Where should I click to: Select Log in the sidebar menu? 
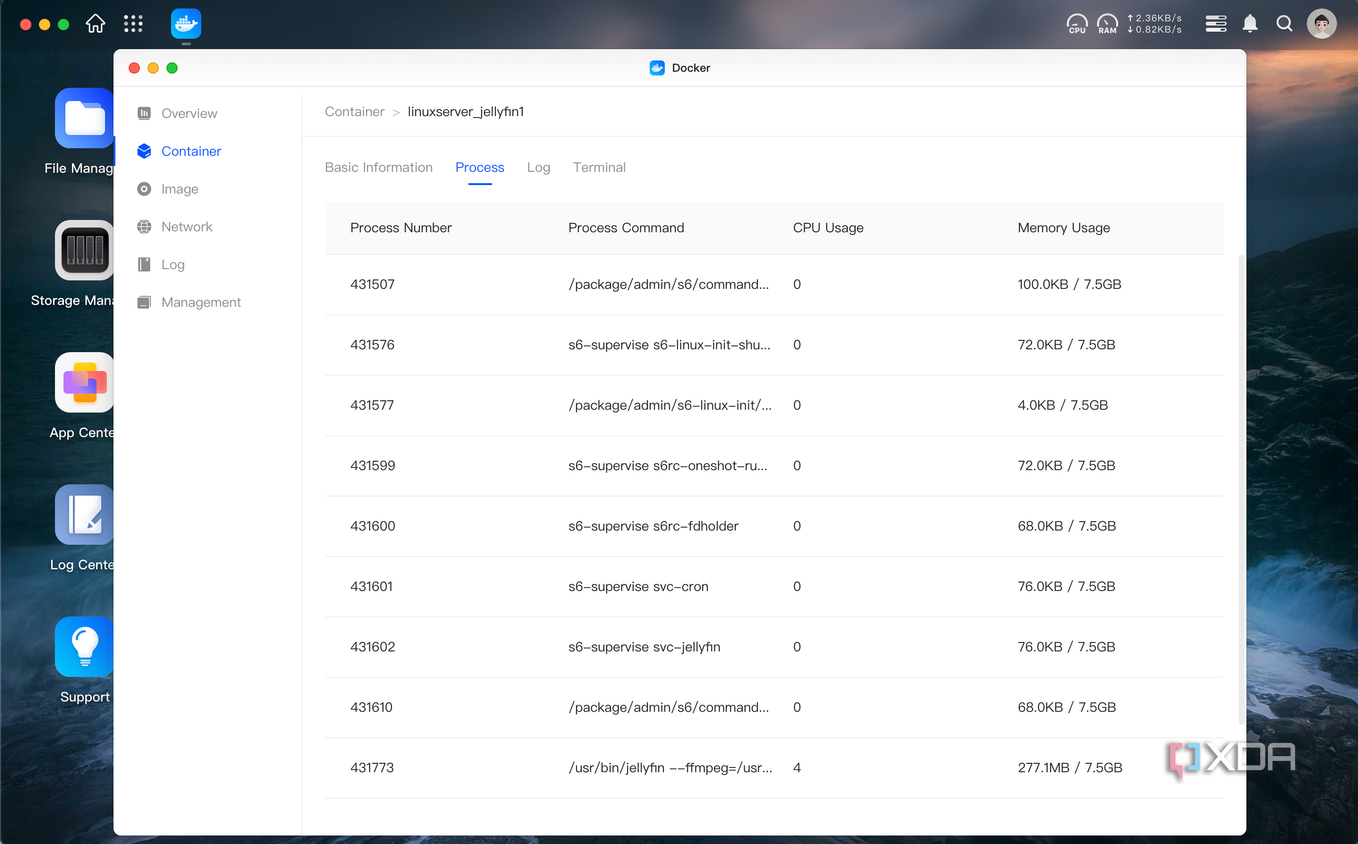point(173,265)
